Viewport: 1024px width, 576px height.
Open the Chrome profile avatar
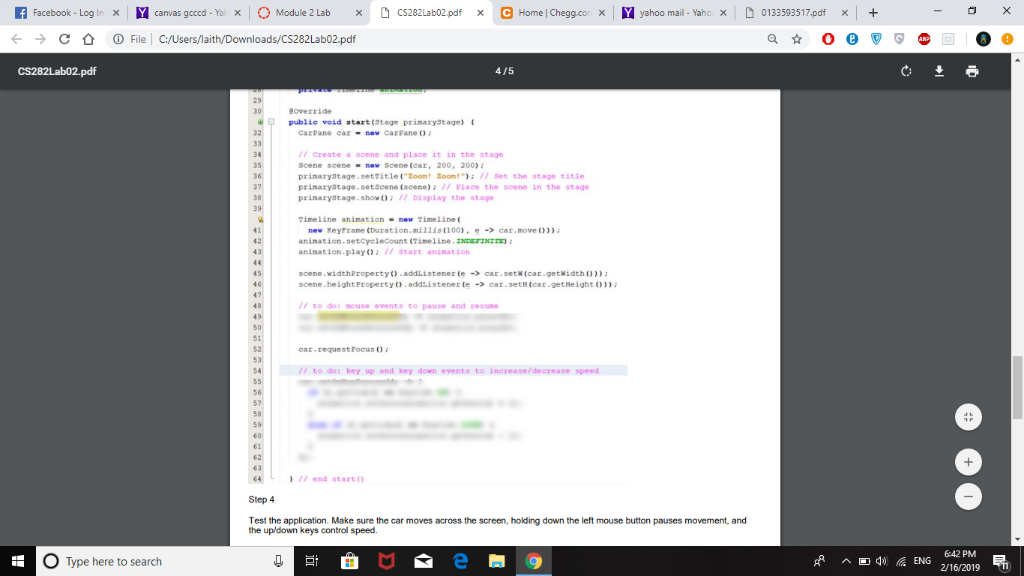pyautogui.click(x=983, y=39)
